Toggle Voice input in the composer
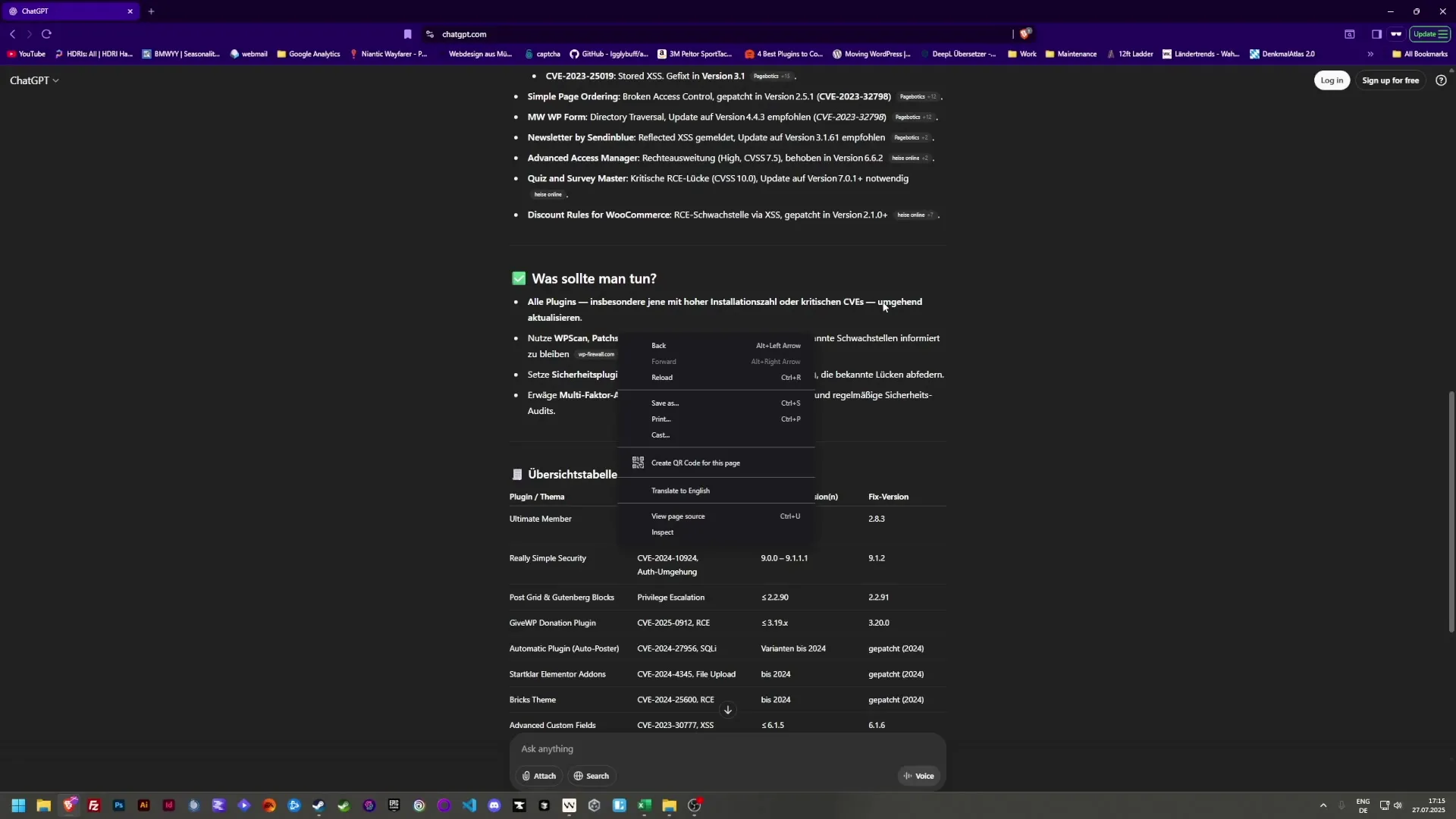Viewport: 1456px width, 819px height. click(x=918, y=776)
